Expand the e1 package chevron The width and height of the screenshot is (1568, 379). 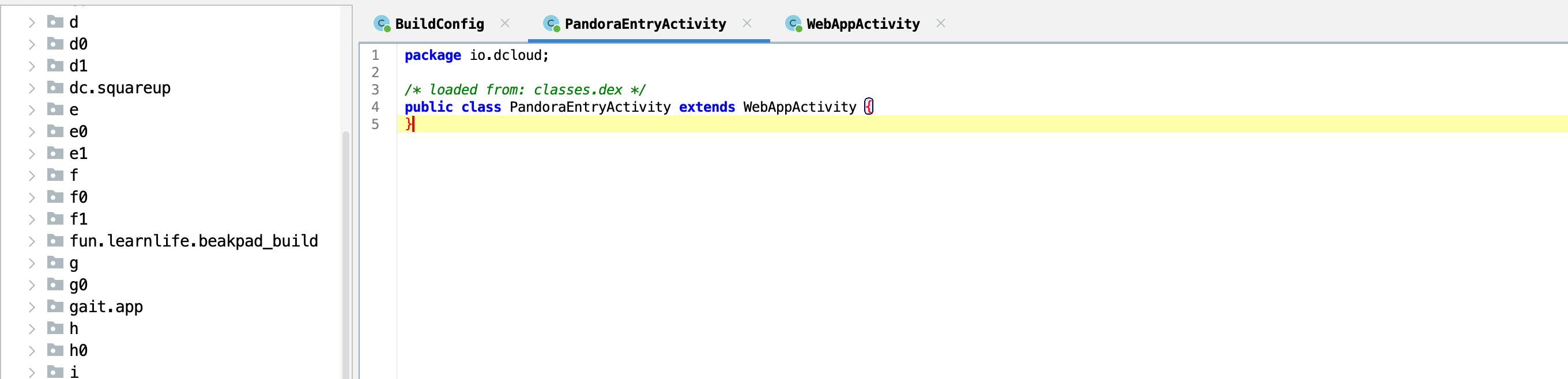pos(32,154)
